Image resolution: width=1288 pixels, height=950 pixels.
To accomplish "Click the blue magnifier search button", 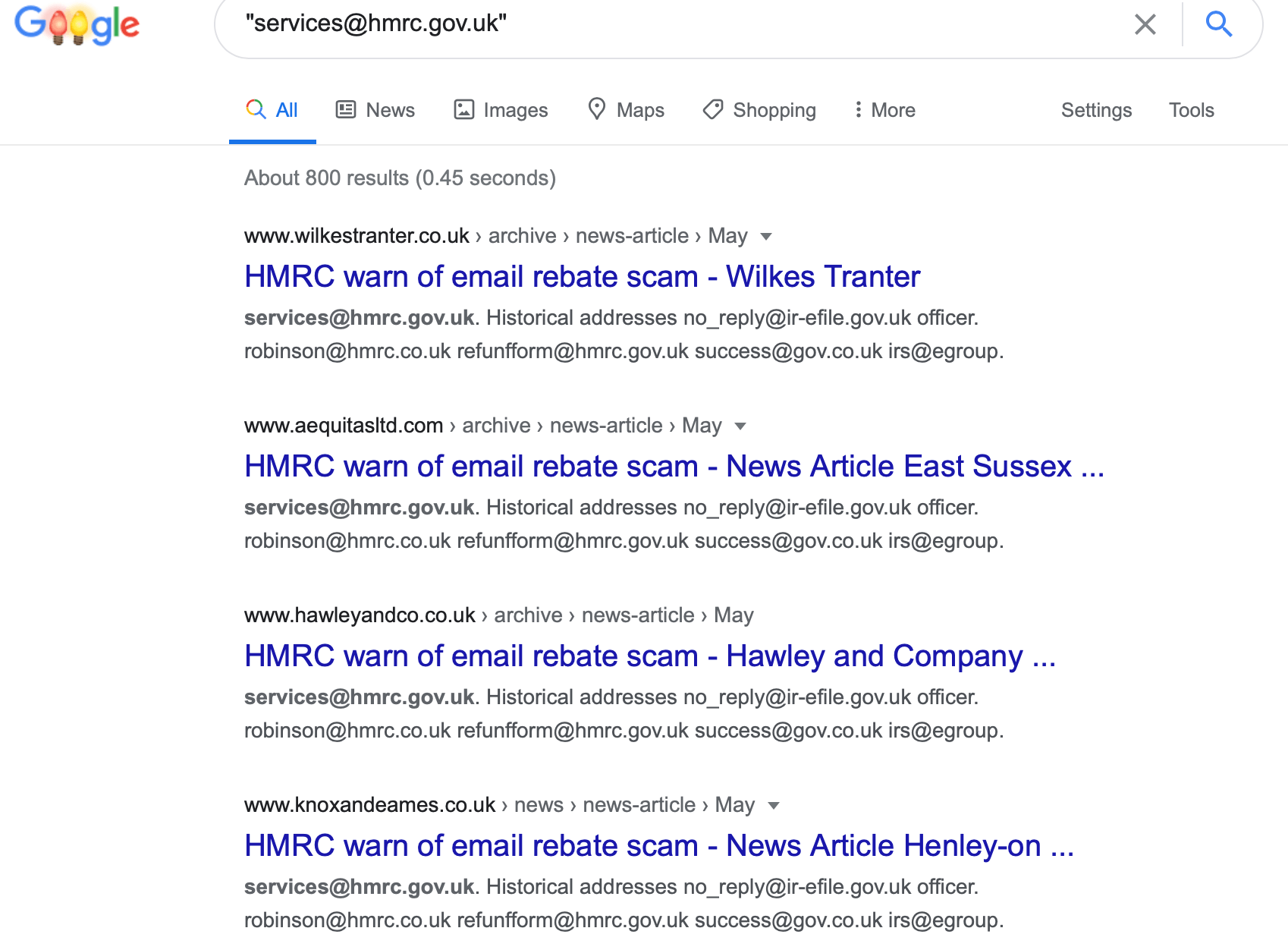I will coord(1218,24).
